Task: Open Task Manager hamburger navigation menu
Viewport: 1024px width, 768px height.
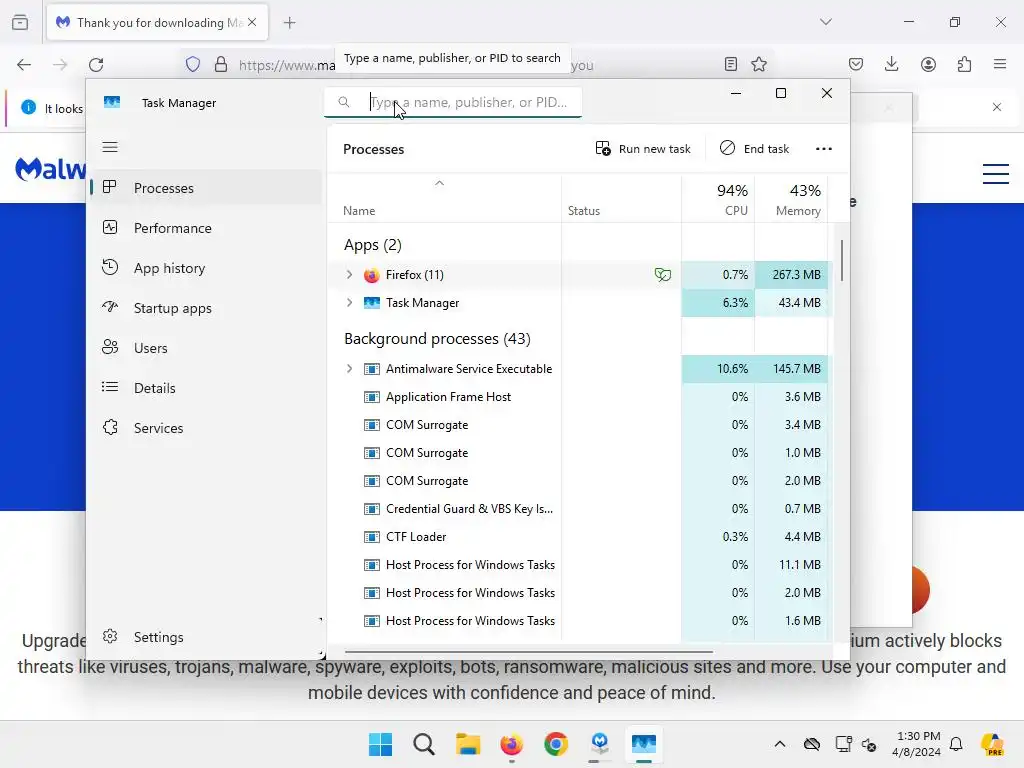Action: tap(110, 147)
